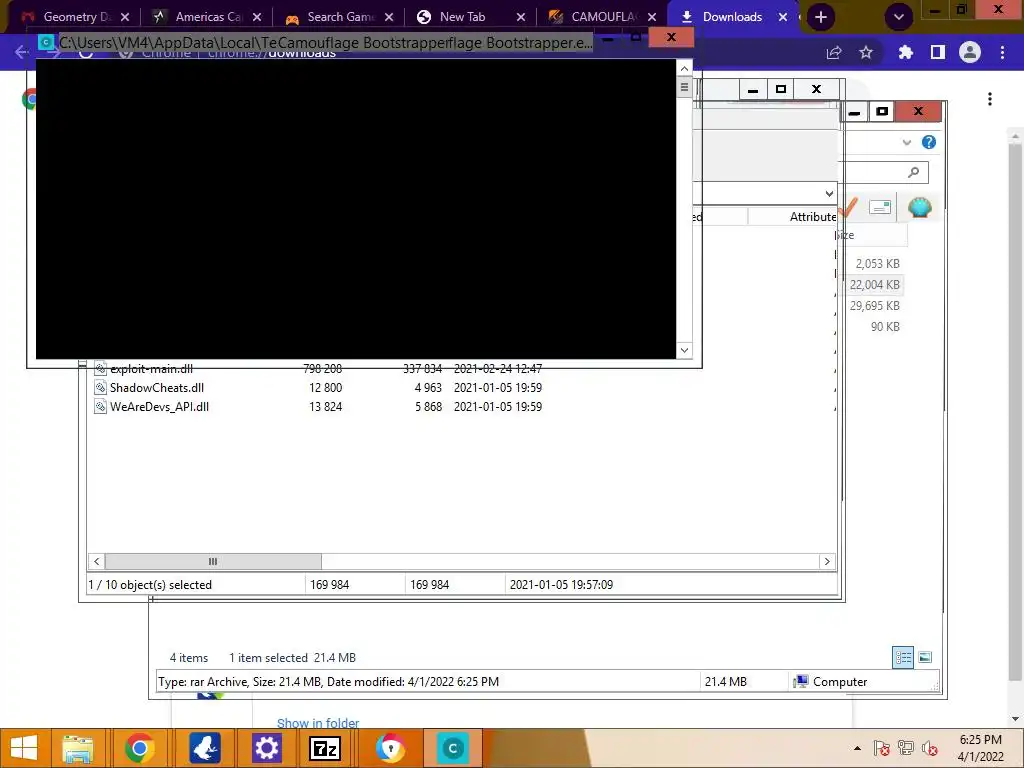Bookmark this page with the star icon
The width and height of the screenshot is (1024, 768).
click(x=866, y=52)
